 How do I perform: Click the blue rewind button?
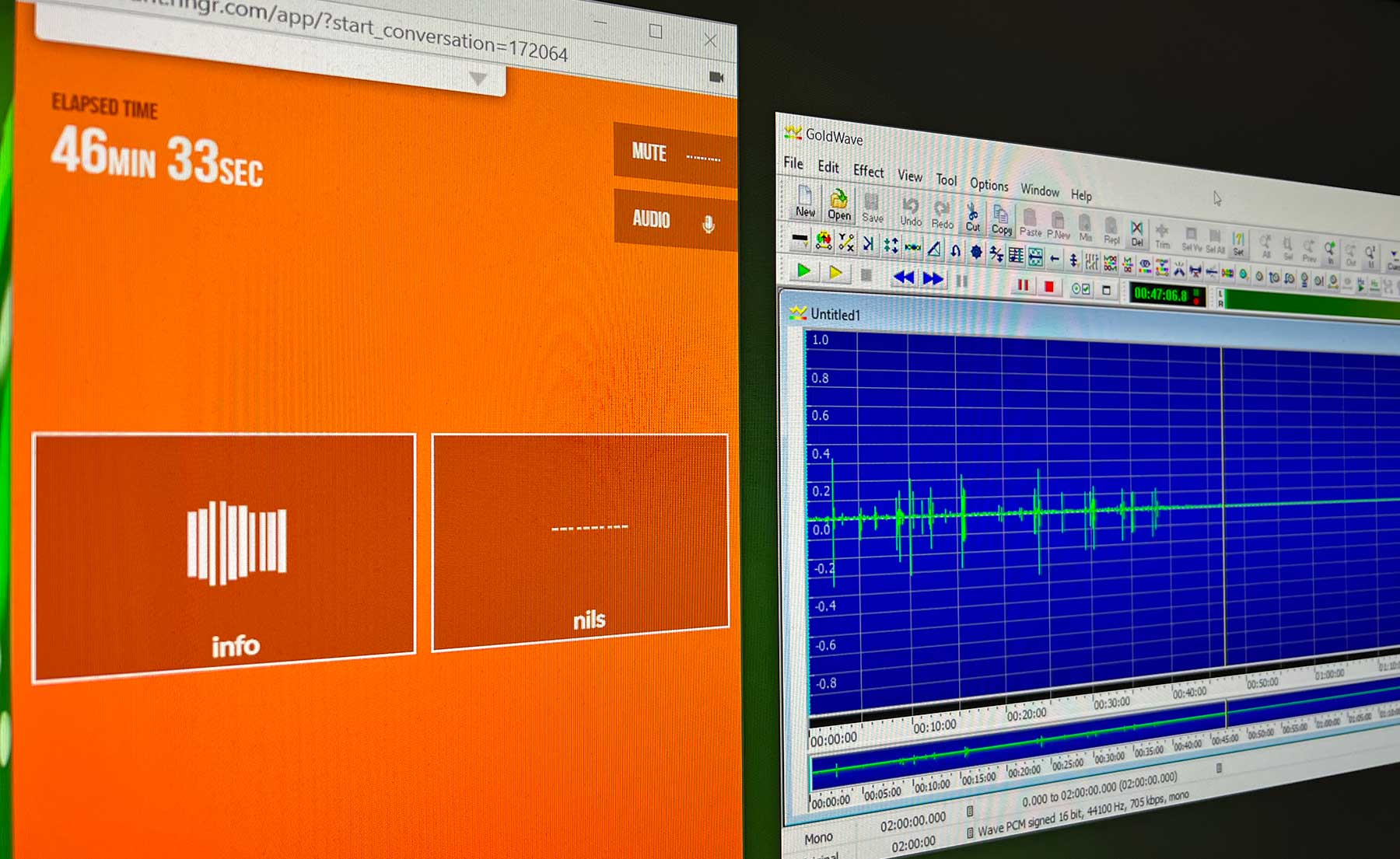(903, 277)
